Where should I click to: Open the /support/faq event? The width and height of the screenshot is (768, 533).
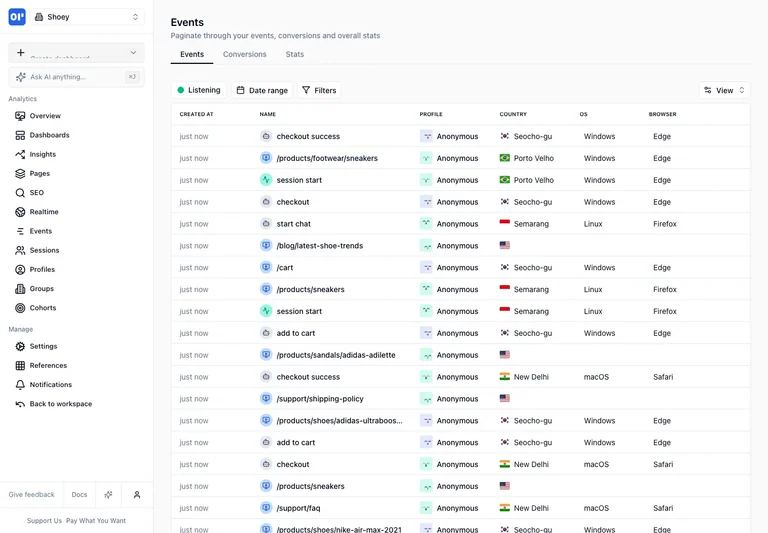pyautogui.click(x=298, y=509)
